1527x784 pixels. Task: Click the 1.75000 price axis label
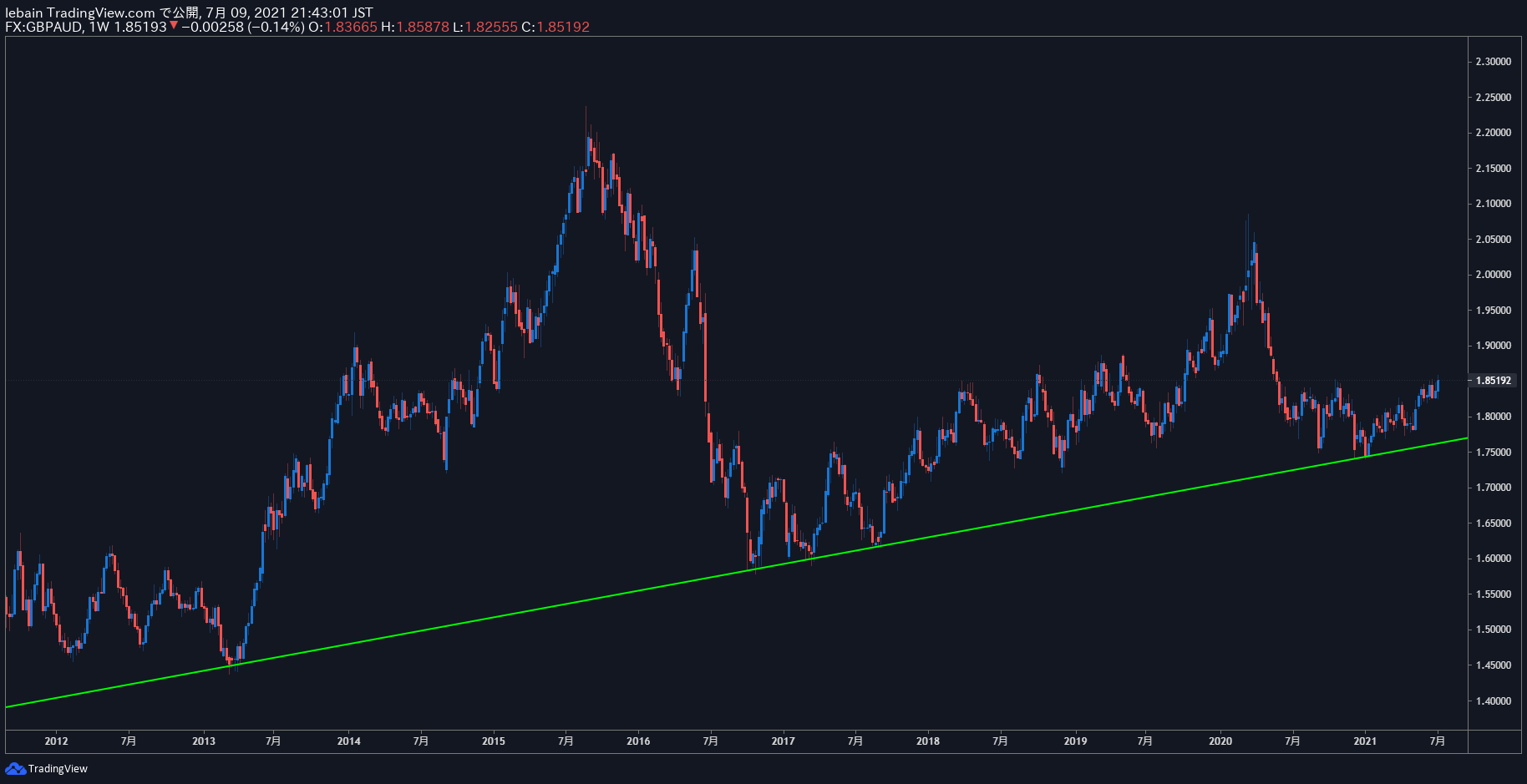pos(1494,453)
